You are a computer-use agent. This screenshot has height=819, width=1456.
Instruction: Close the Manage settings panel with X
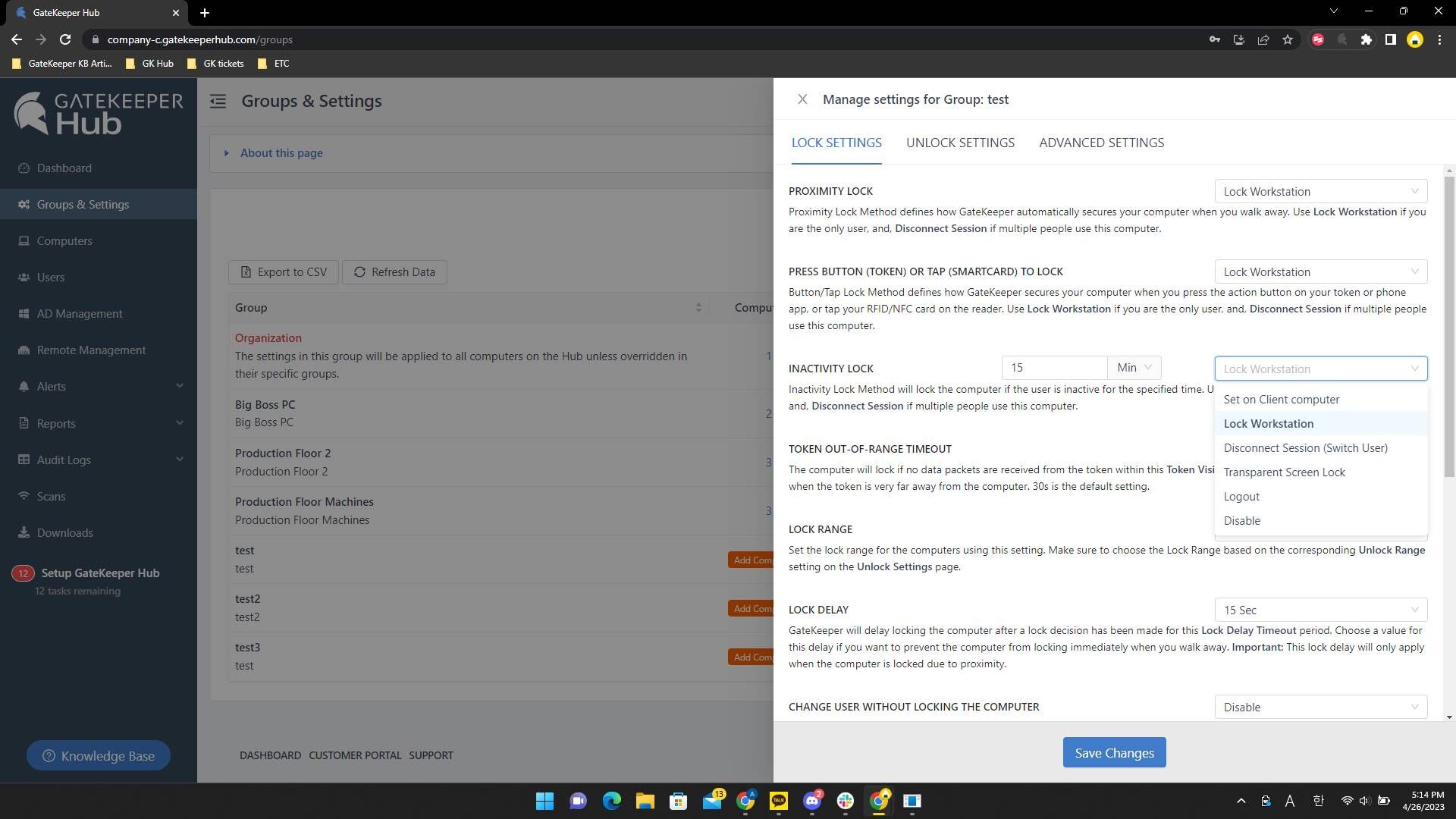point(802,99)
